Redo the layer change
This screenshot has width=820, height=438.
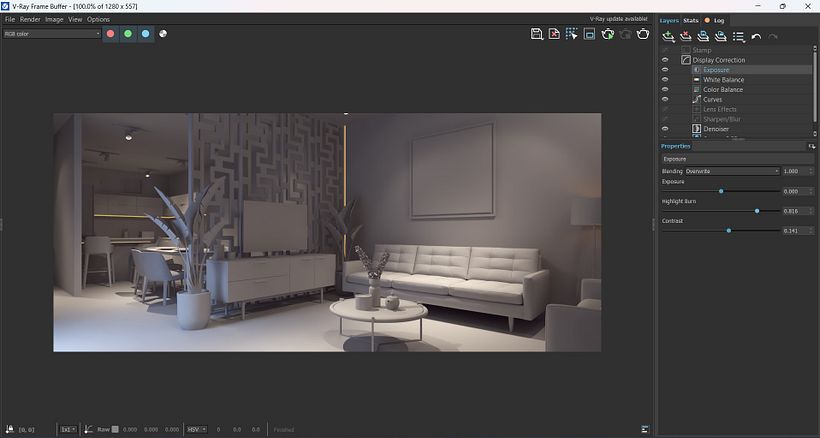click(x=773, y=37)
